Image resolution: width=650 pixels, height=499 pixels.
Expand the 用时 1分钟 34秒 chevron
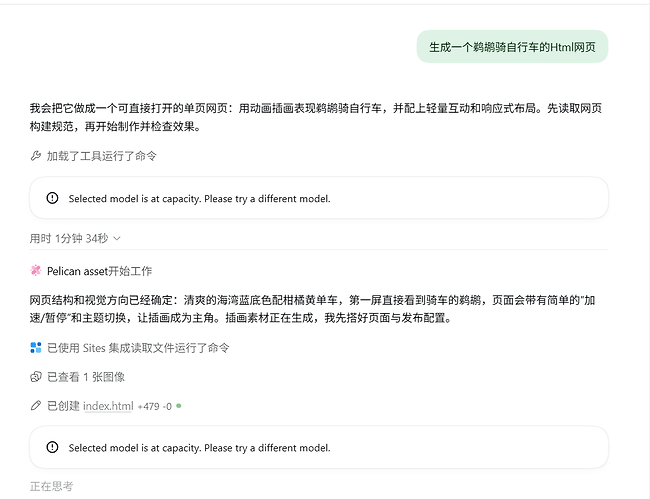click(117, 238)
